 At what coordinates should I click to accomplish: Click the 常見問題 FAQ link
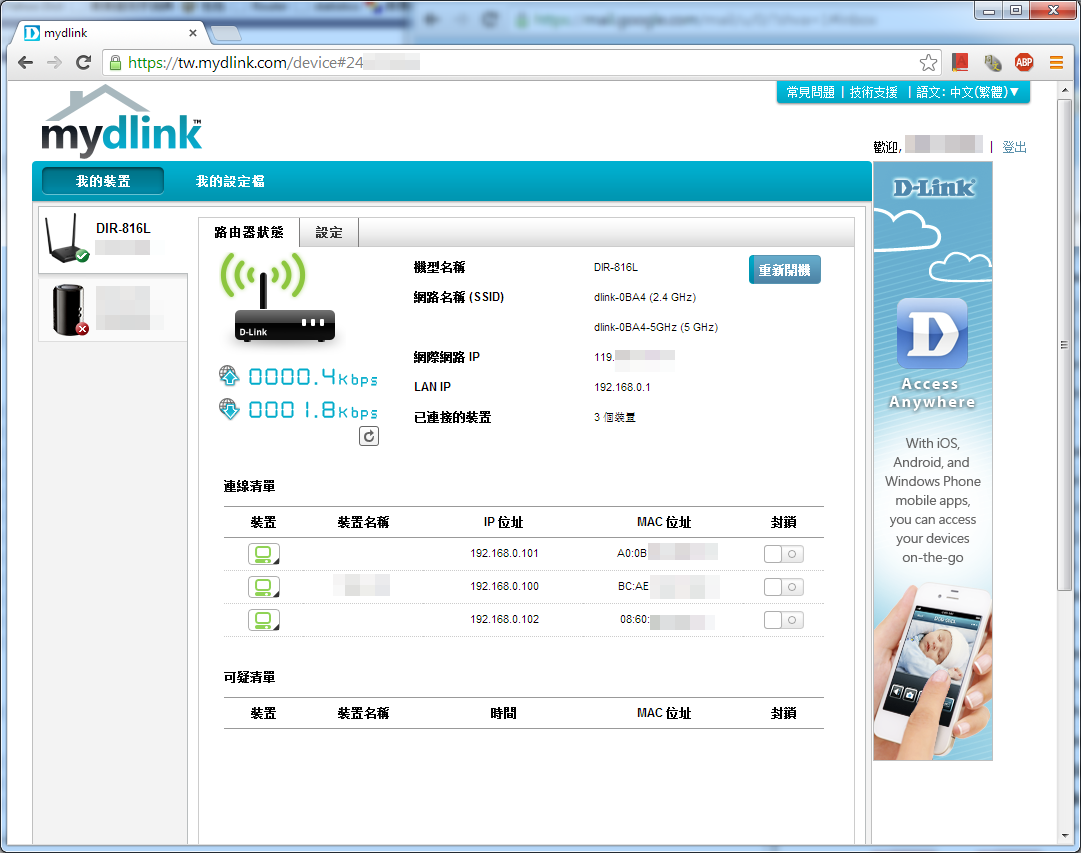click(810, 92)
